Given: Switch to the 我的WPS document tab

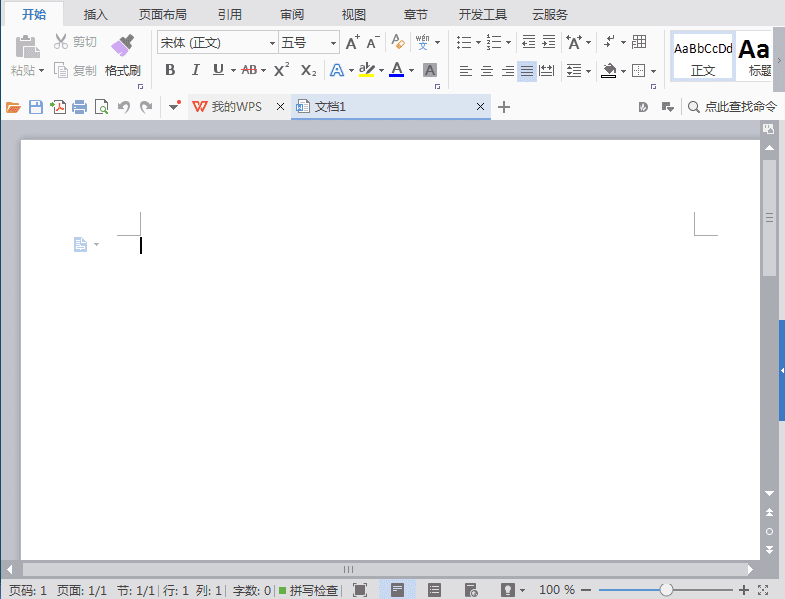Looking at the screenshot, I should point(236,107).
